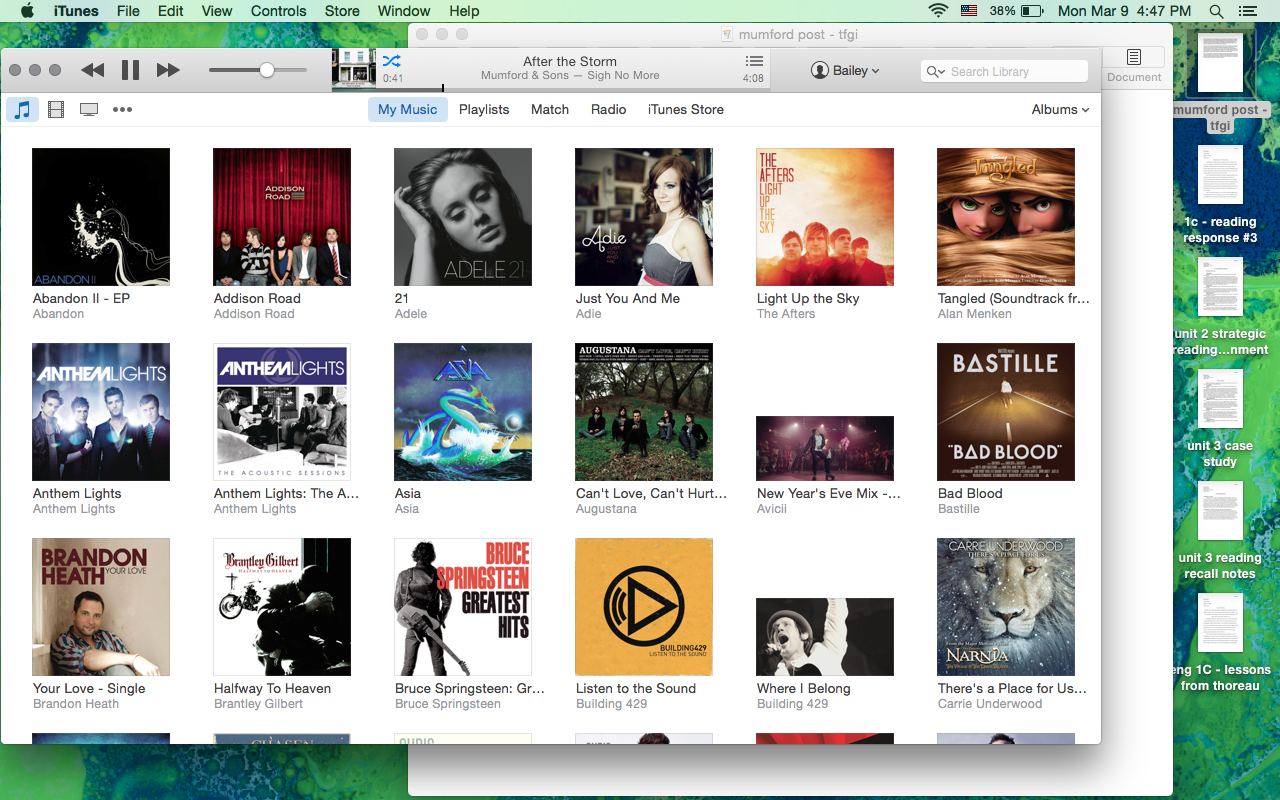Open the Bruce Springsteen Greatest Hits cover

coord(463,607)
